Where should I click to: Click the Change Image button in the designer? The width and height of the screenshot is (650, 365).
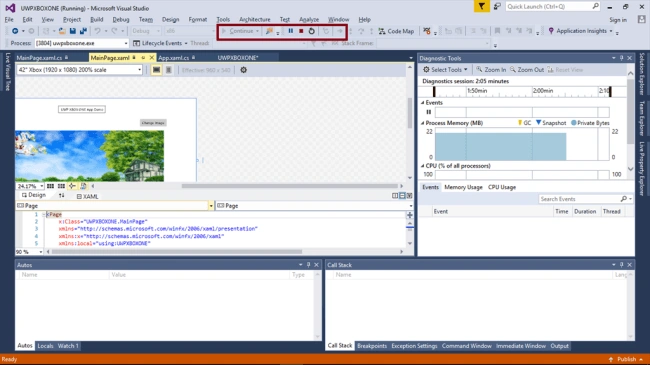tap(153, 123)
